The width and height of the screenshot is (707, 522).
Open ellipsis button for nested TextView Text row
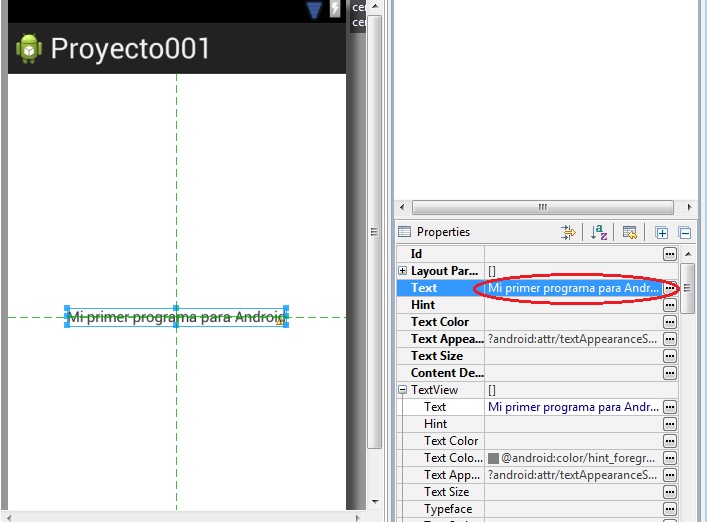pyautogui.click(x=670, y=407)
